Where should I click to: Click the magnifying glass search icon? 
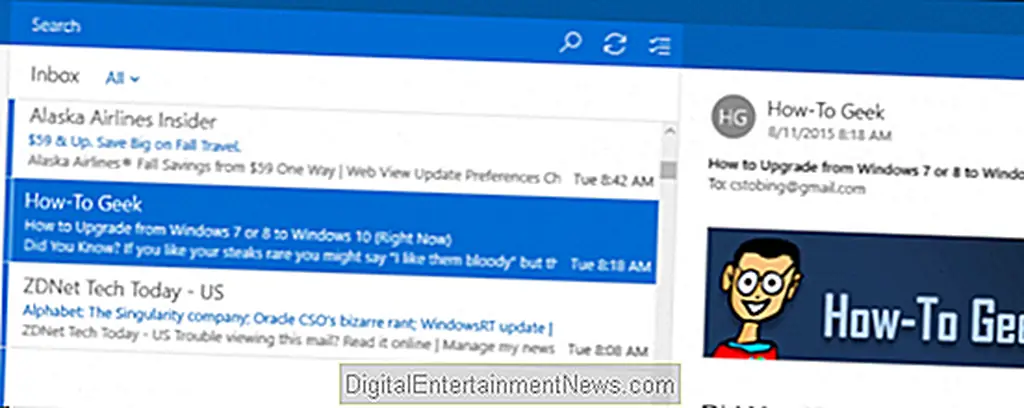pyautogui.click(x=570, y=44)
